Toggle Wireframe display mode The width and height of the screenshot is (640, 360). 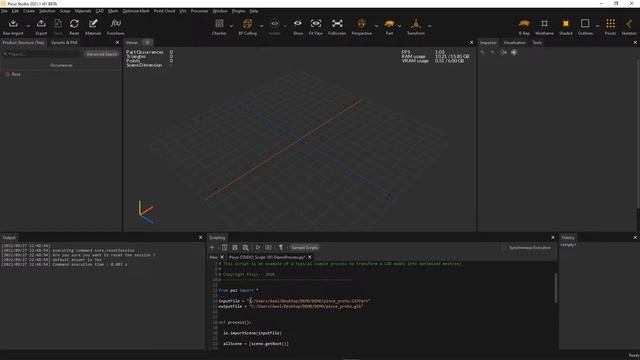click(544, 24)
